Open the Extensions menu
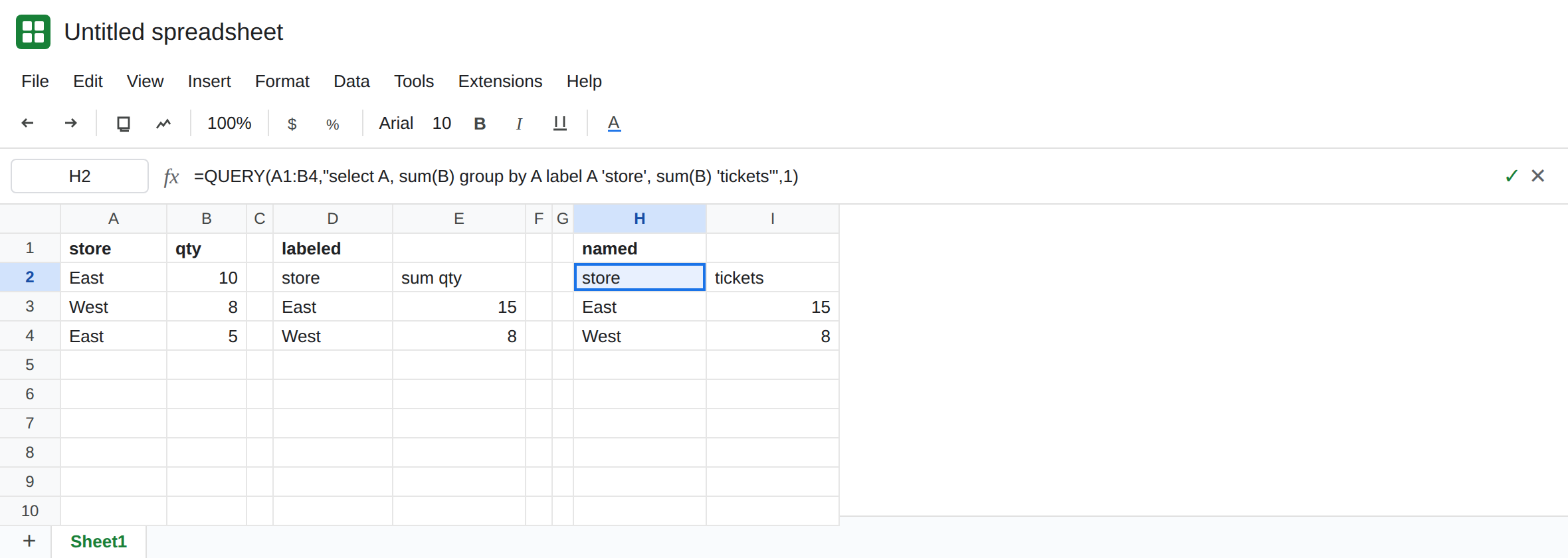Viewport: 1568px width, 558px height. click(500, 81)
